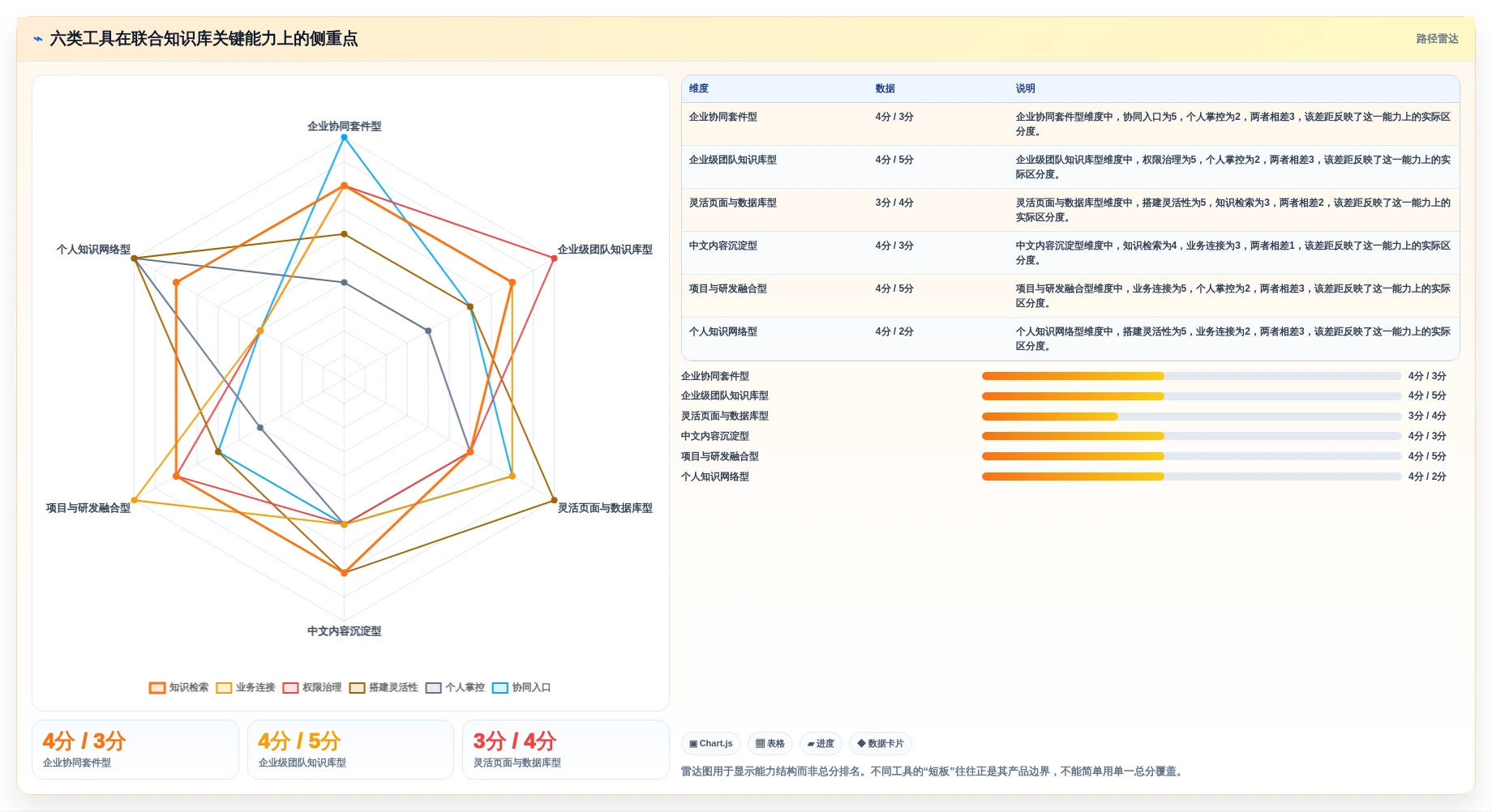Click the 维度 column header
1492x812 pixels.
click(x=699, y=88)
